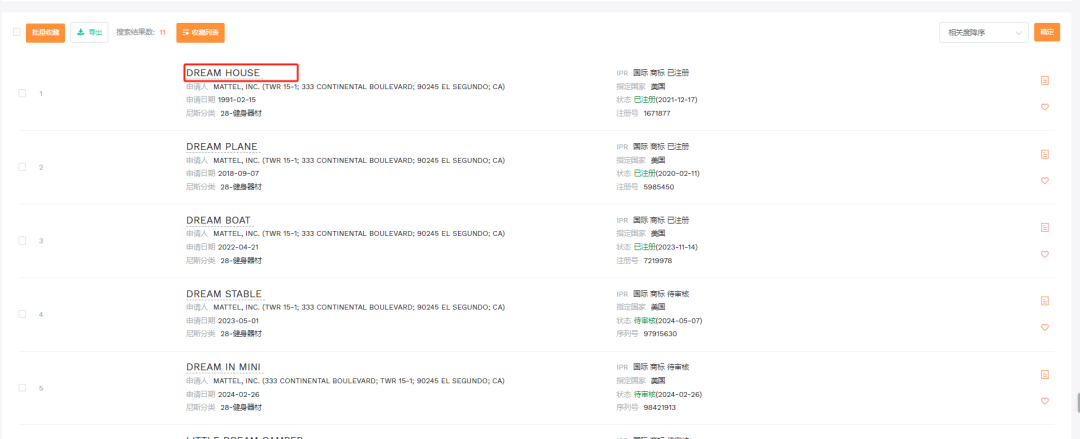
Task: Click application date 2024-02-26
Action: pos(238,394)
